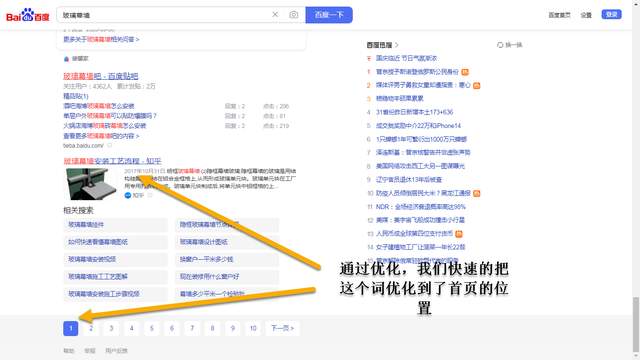Click the 知乎 source icon
This screenshot has width=640, height=360.
[127, 196]
